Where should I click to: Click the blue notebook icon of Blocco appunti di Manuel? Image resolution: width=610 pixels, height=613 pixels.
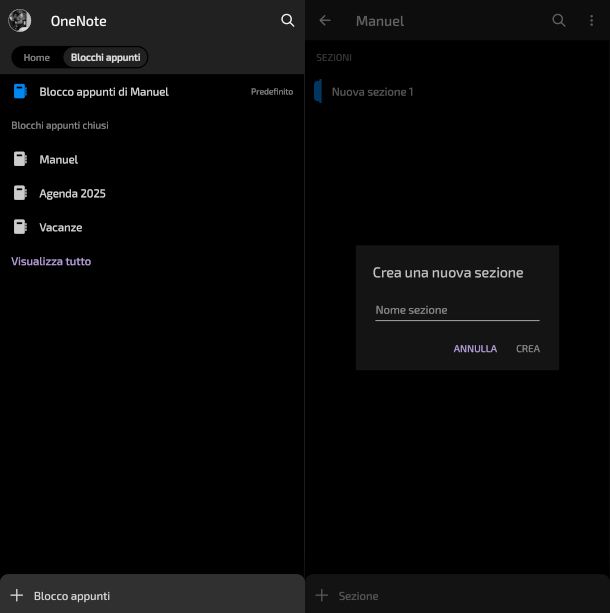pos(20,91)
